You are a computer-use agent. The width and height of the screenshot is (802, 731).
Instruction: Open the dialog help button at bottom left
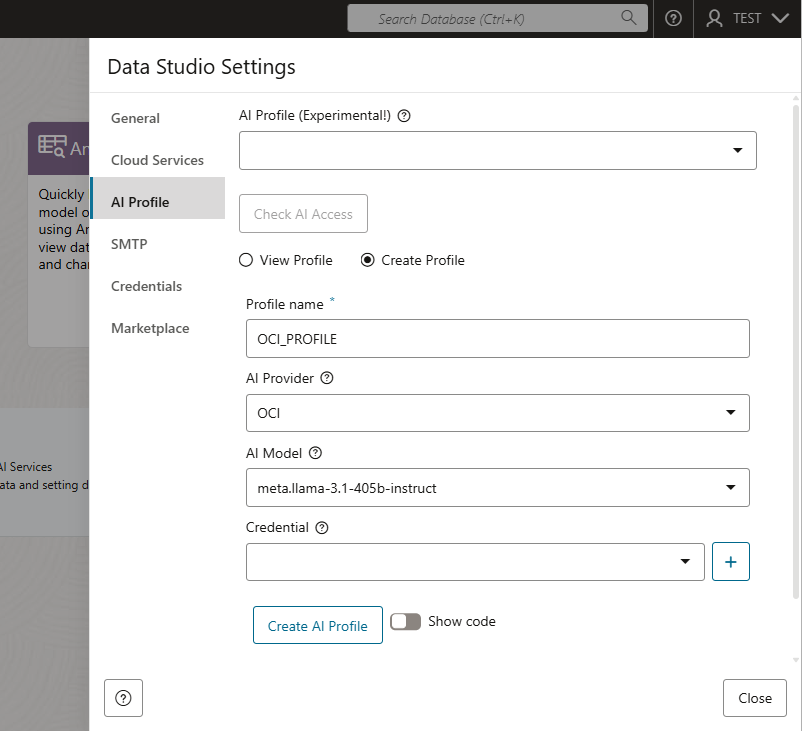(x=123, y=698)
